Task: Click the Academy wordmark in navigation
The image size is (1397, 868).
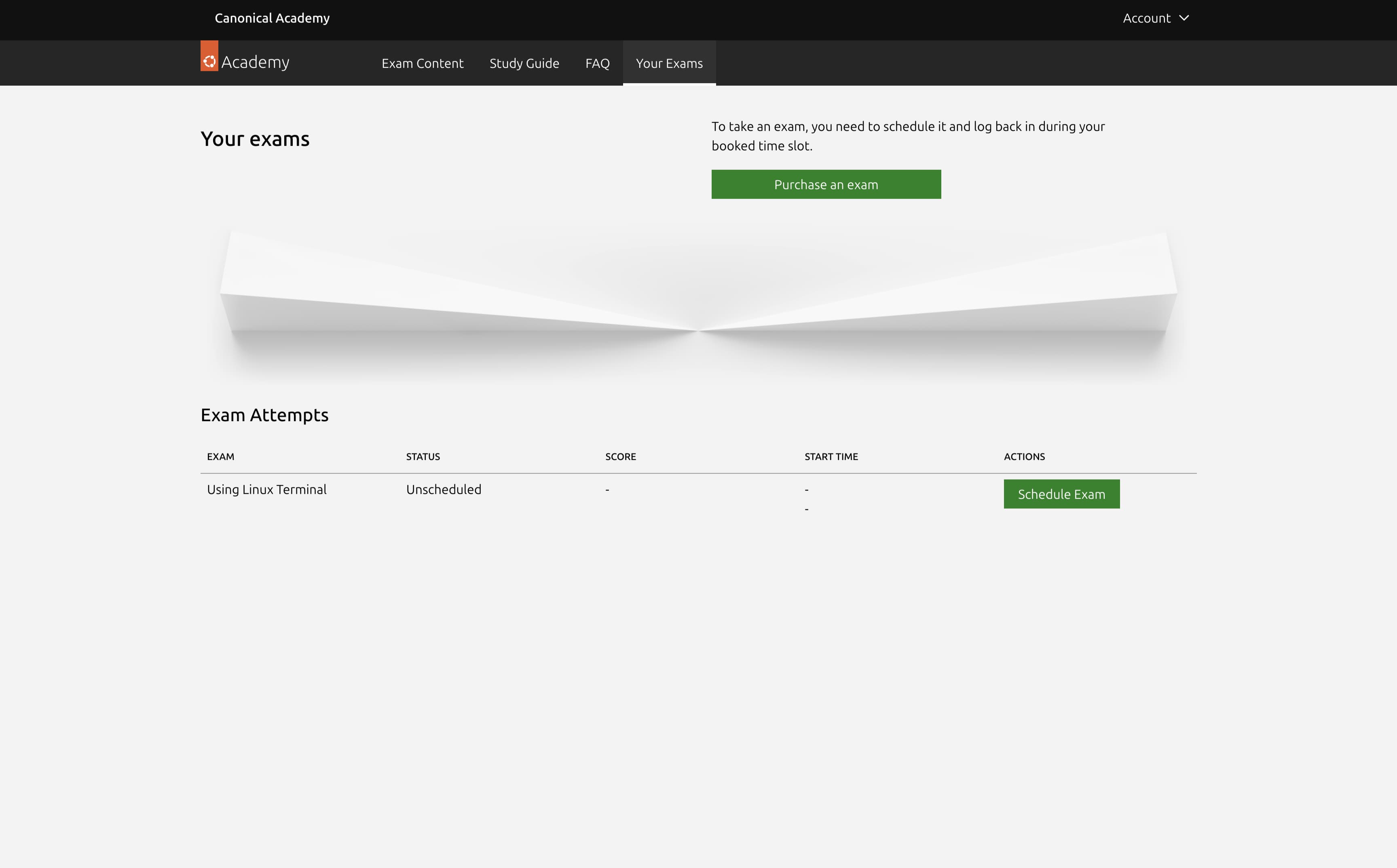Action: [255, 62]
